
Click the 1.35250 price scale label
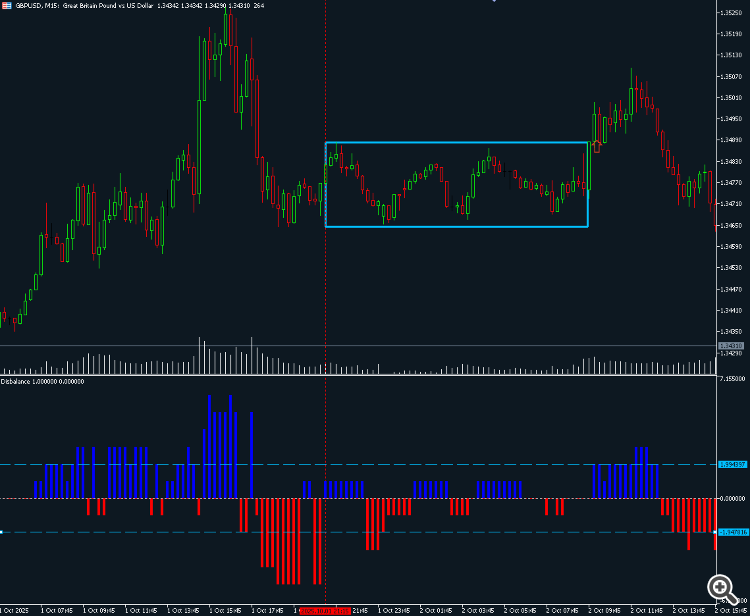[x=731, y=12]
